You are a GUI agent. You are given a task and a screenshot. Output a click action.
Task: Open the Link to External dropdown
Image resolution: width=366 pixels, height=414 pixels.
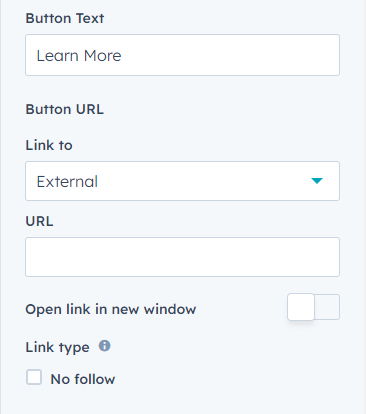pos(182,181)
